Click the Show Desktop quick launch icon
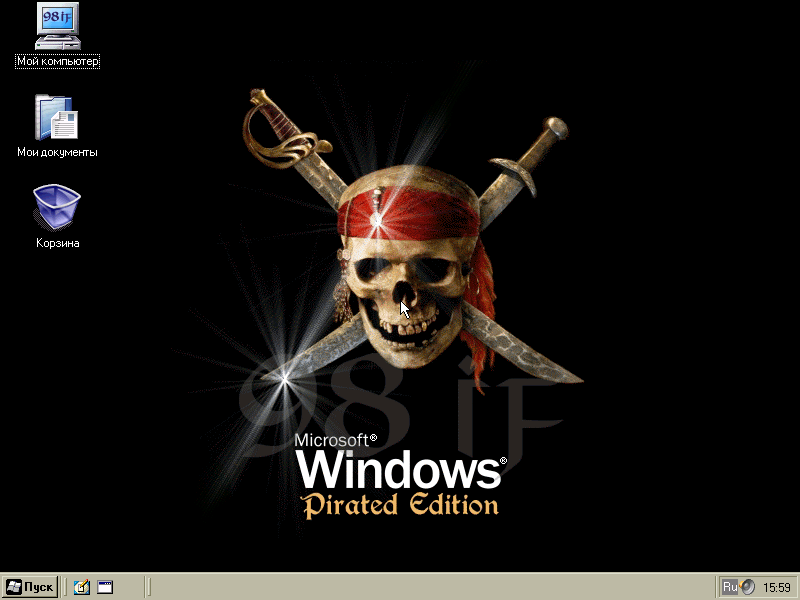Image resolution: width=800 pixels, height=600 pixels. tap(82, 587)
